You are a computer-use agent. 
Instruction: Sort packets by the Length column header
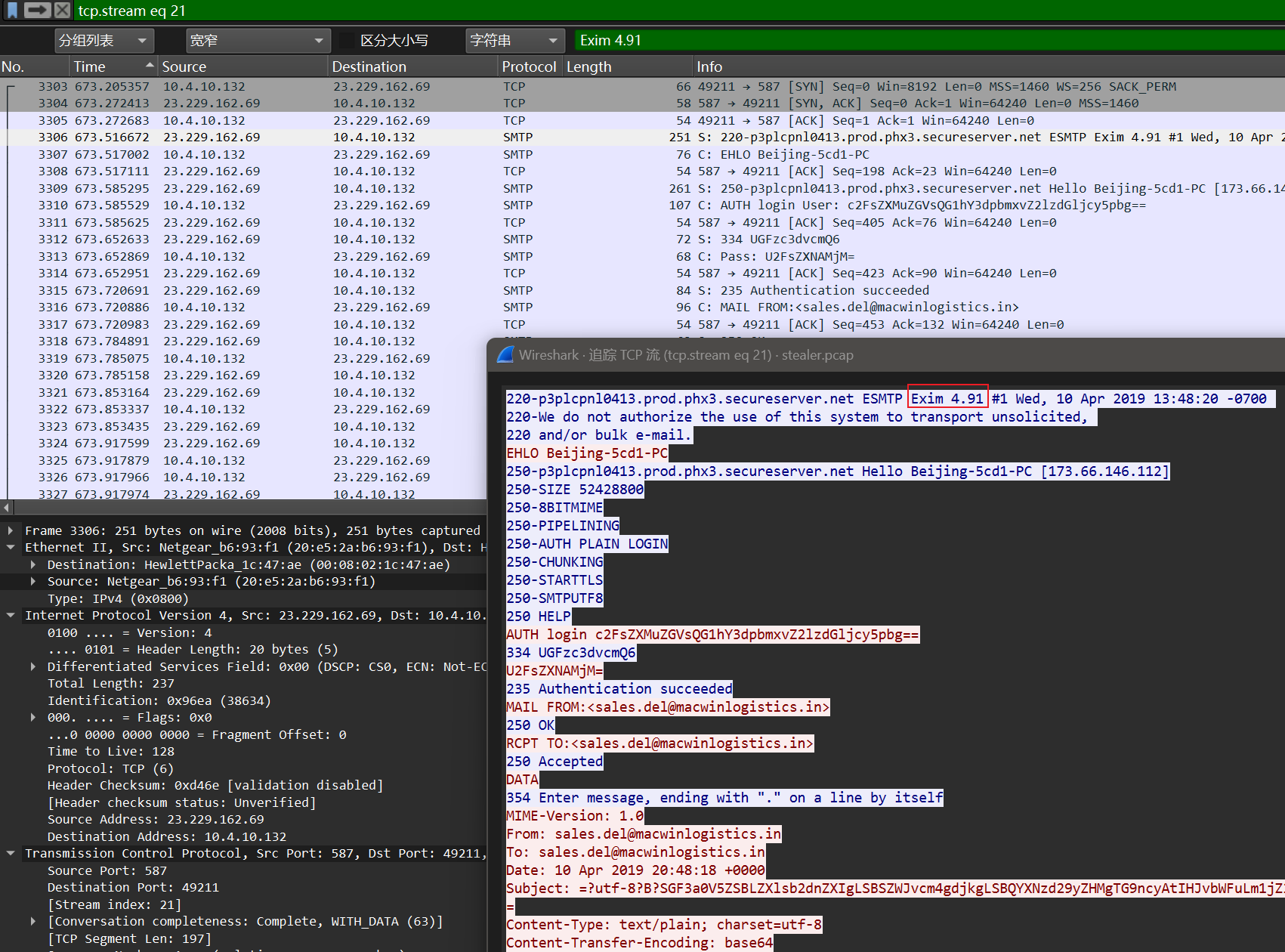click(627, 66)
